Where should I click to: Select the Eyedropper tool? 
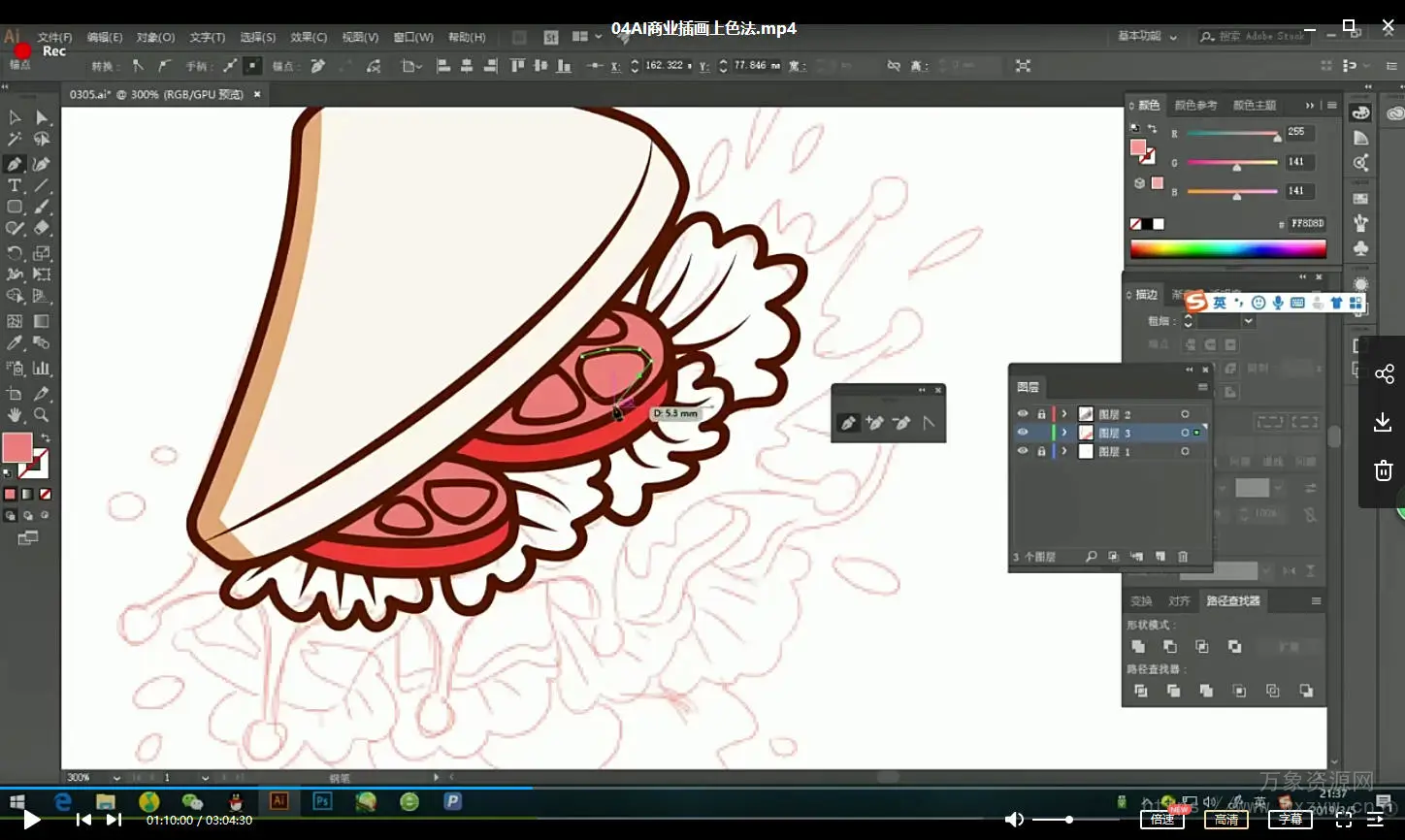click(15, 343)
